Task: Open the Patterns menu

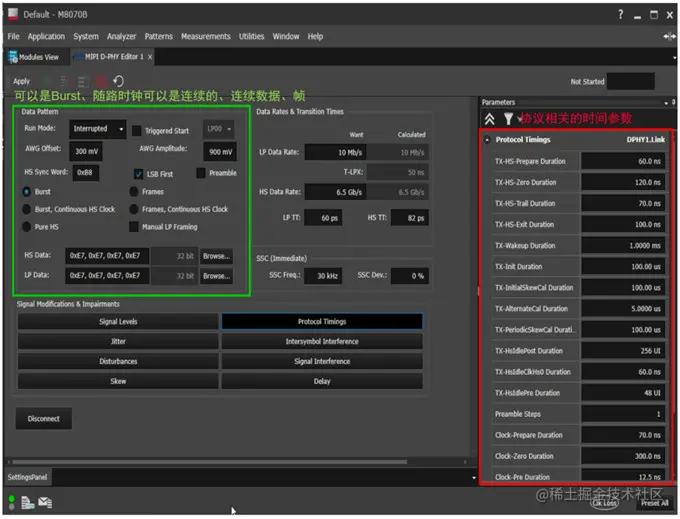Action: point(158,36)
